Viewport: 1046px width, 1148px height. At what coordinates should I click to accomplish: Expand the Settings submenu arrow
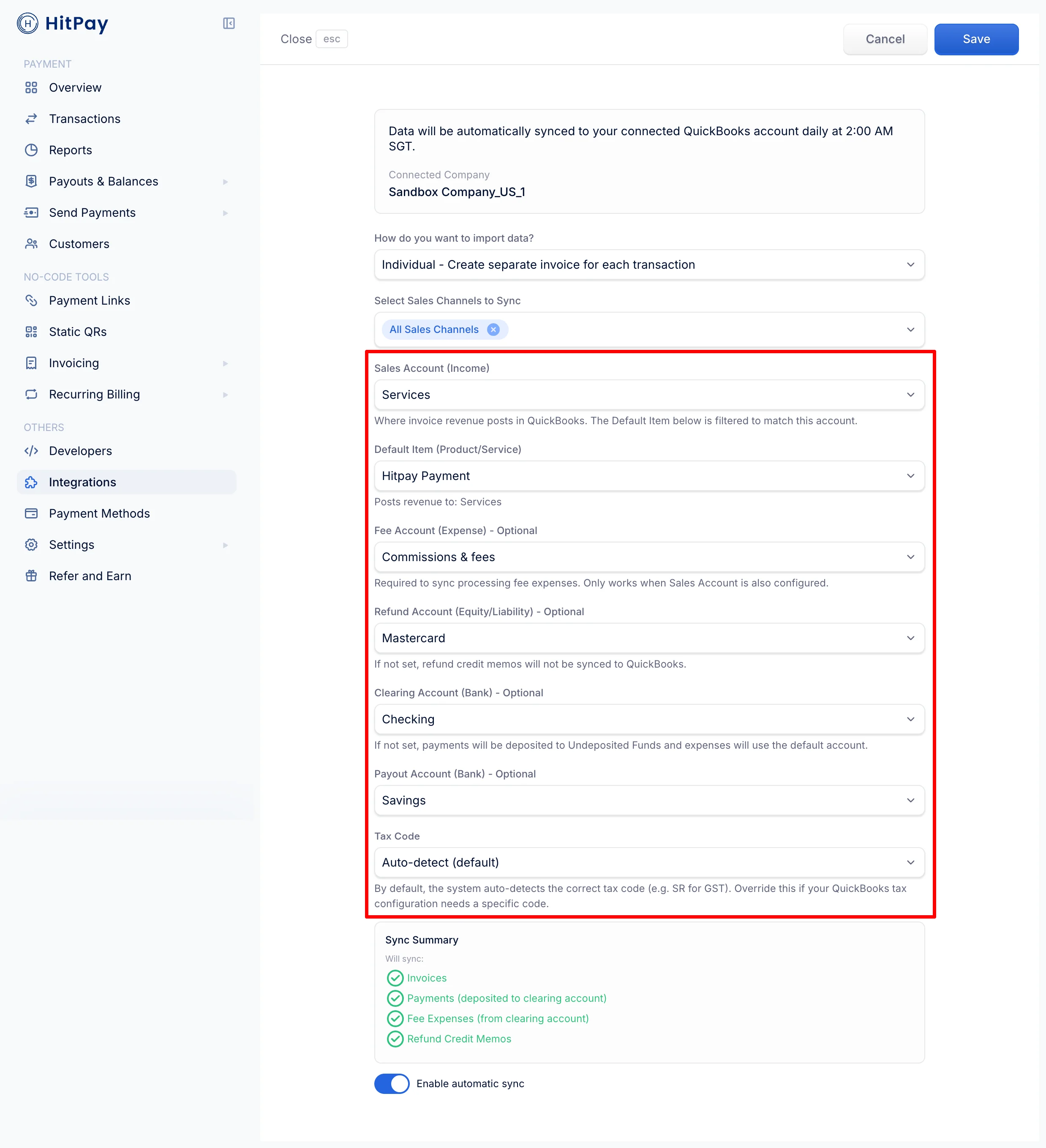click(226, 545)
